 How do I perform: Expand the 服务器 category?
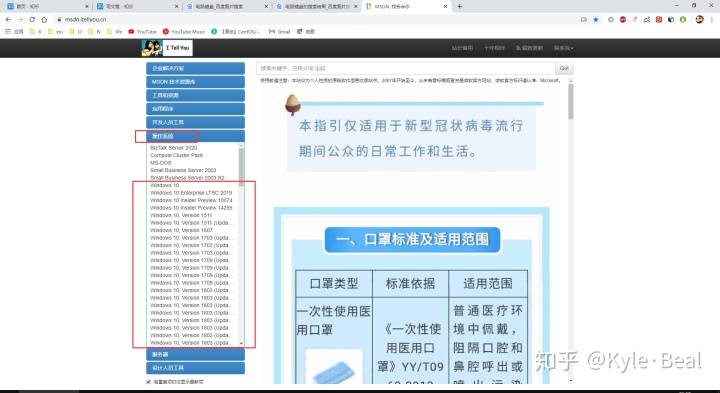(196, 354)
